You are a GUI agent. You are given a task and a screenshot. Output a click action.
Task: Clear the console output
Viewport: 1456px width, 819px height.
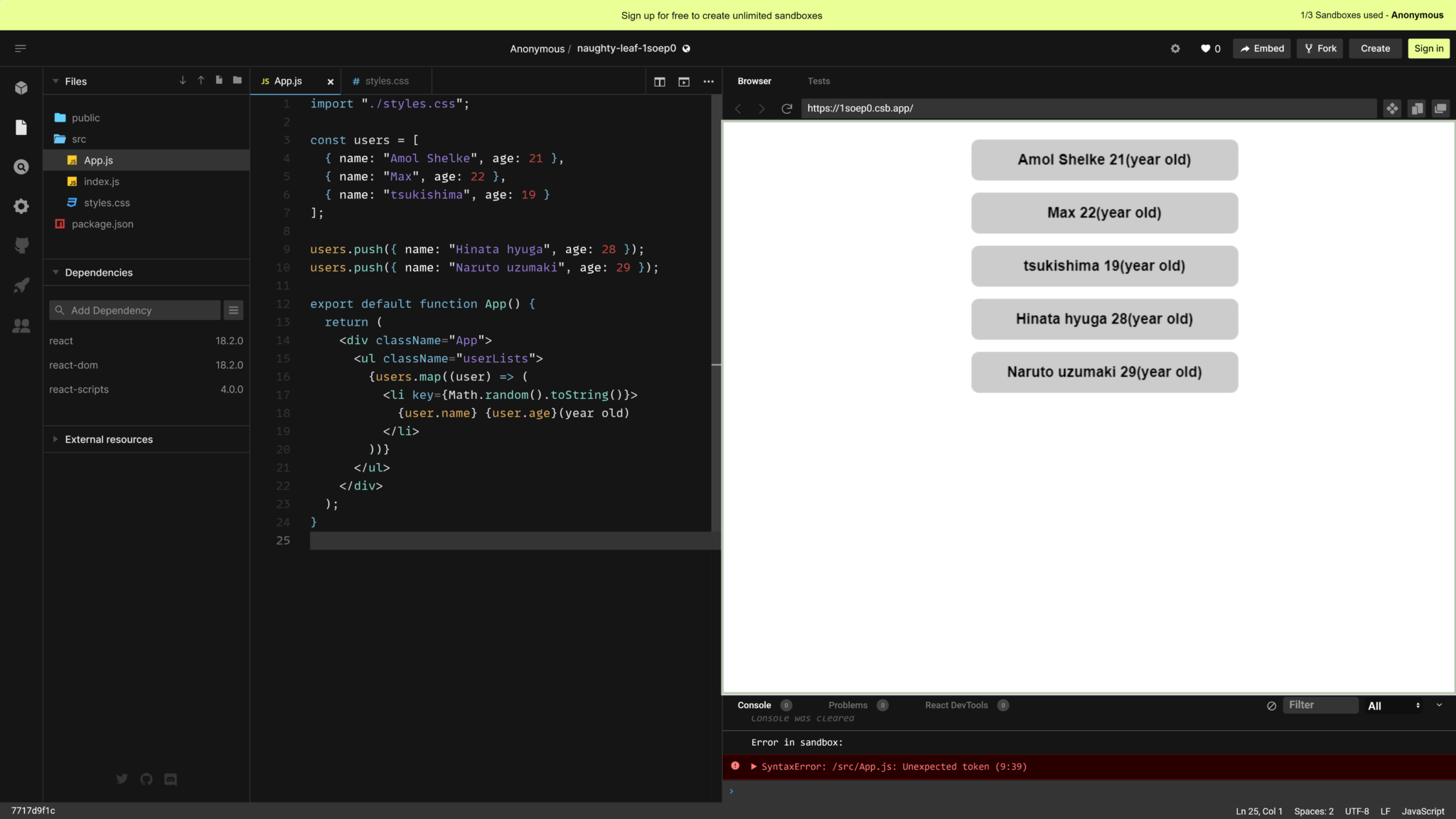click(1270, 705)
